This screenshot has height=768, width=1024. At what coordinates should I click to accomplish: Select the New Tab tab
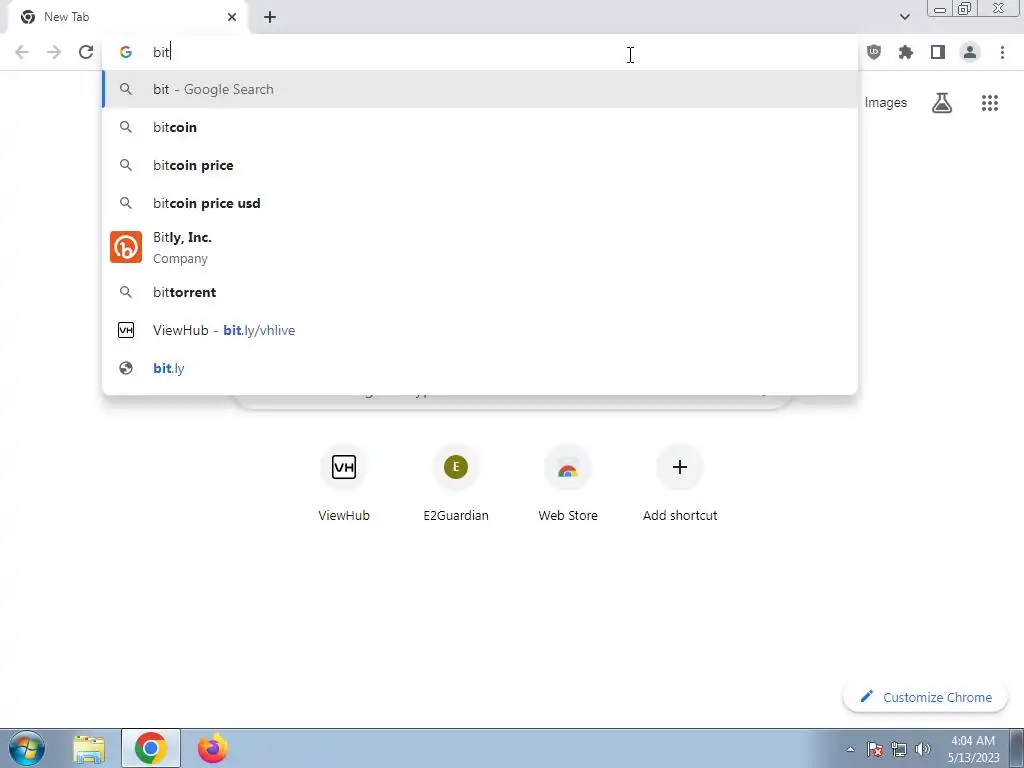click(127, 17)
